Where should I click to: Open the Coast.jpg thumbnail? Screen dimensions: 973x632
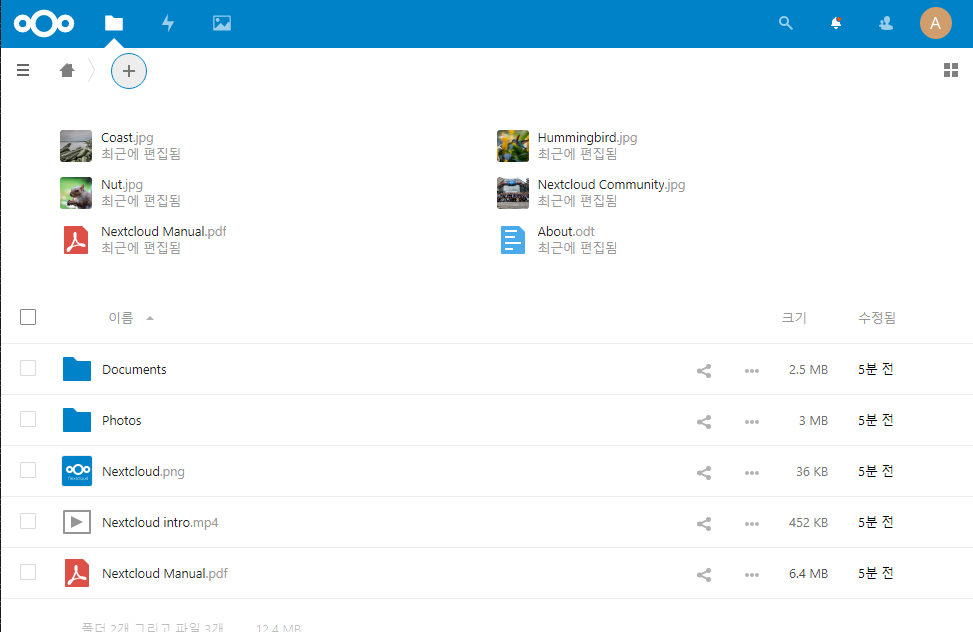click(76, 146)
